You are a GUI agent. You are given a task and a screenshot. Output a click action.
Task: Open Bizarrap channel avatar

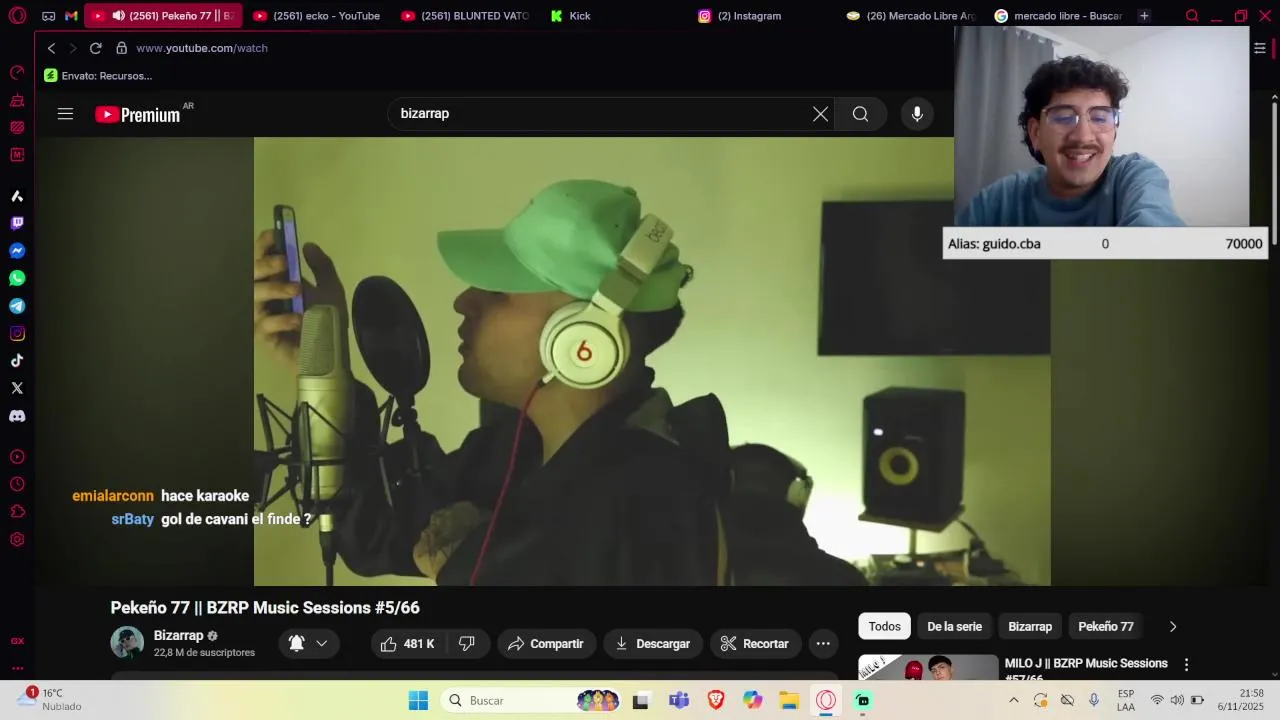point(127,643)
